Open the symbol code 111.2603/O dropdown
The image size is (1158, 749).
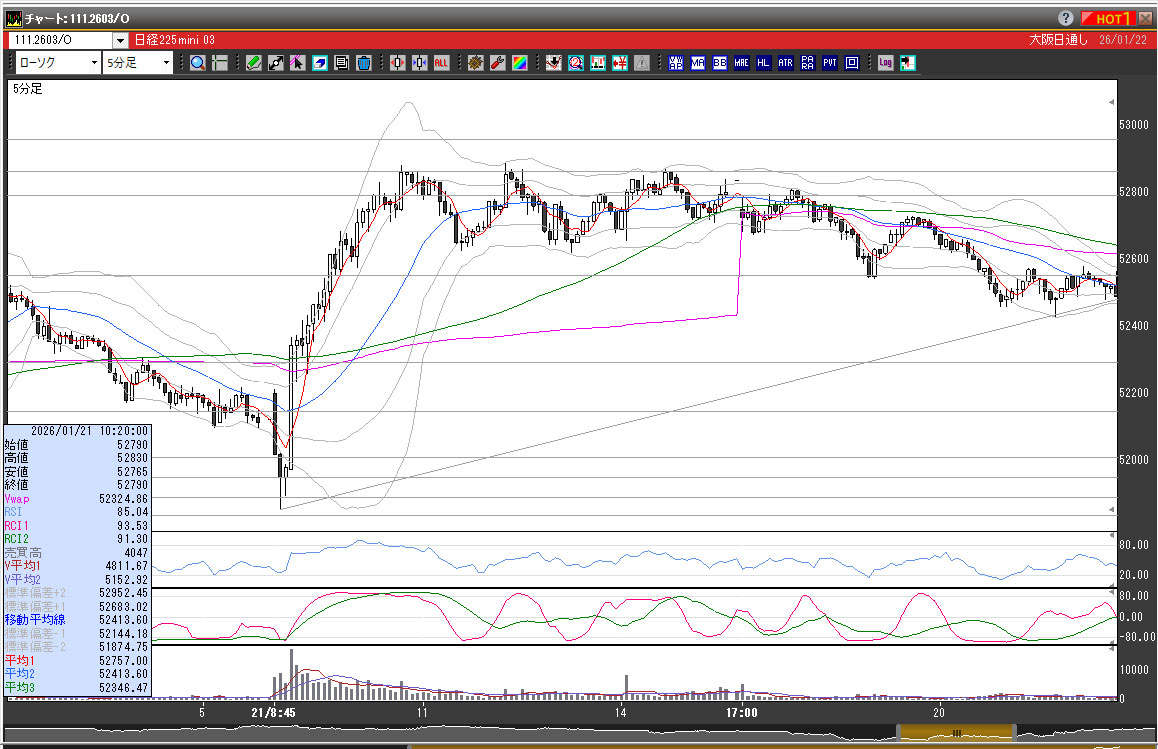[x=120, y=40]
